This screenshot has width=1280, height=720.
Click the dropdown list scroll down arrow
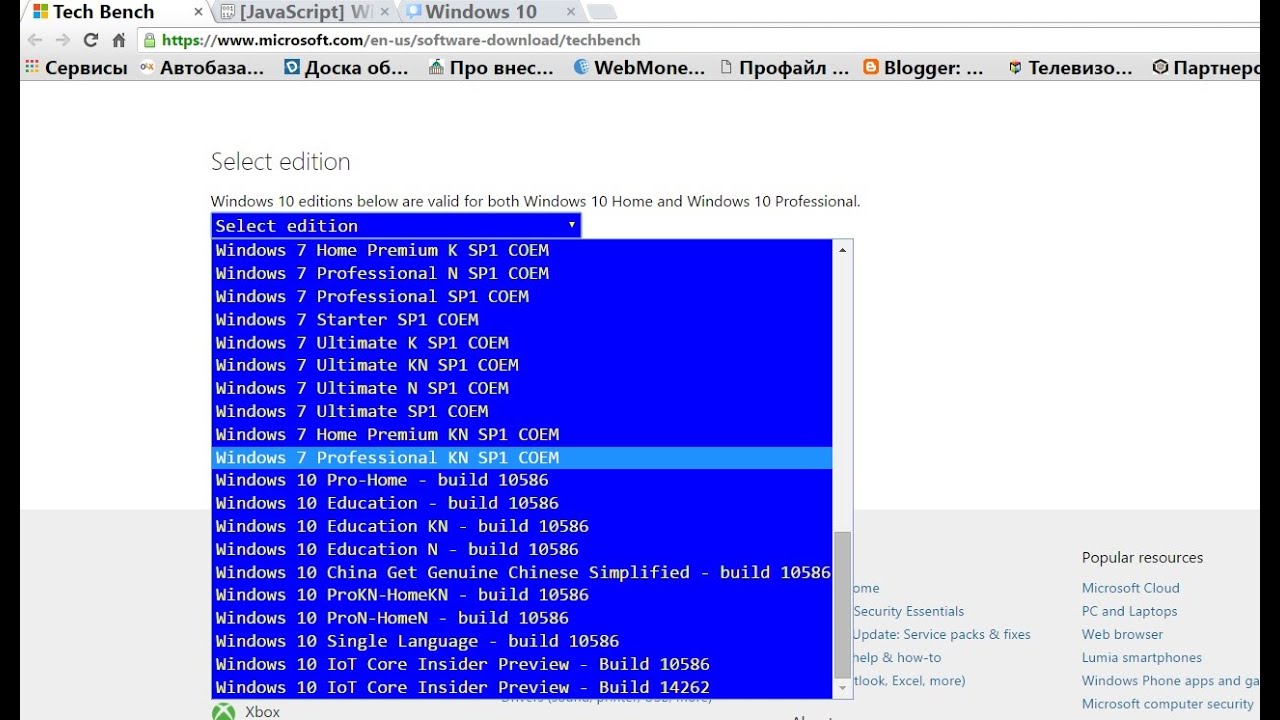click(x=842, y=688)
